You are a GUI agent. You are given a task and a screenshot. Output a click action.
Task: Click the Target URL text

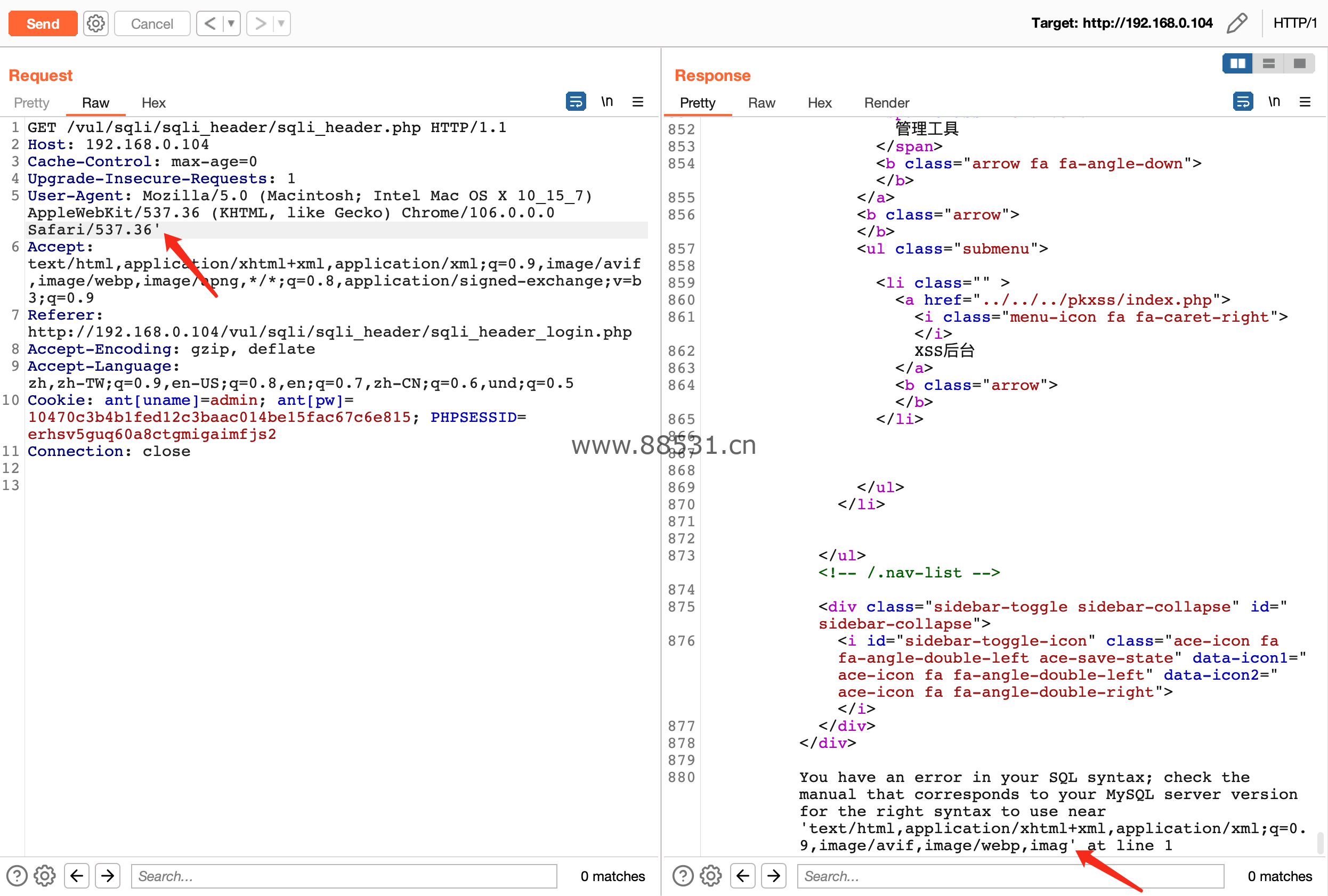(1121, 23)
